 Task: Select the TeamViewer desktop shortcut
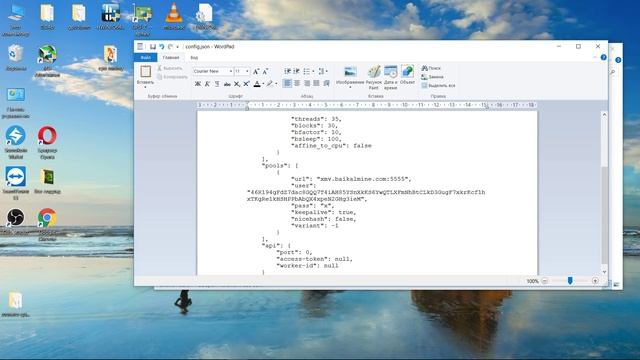(16, 183)
